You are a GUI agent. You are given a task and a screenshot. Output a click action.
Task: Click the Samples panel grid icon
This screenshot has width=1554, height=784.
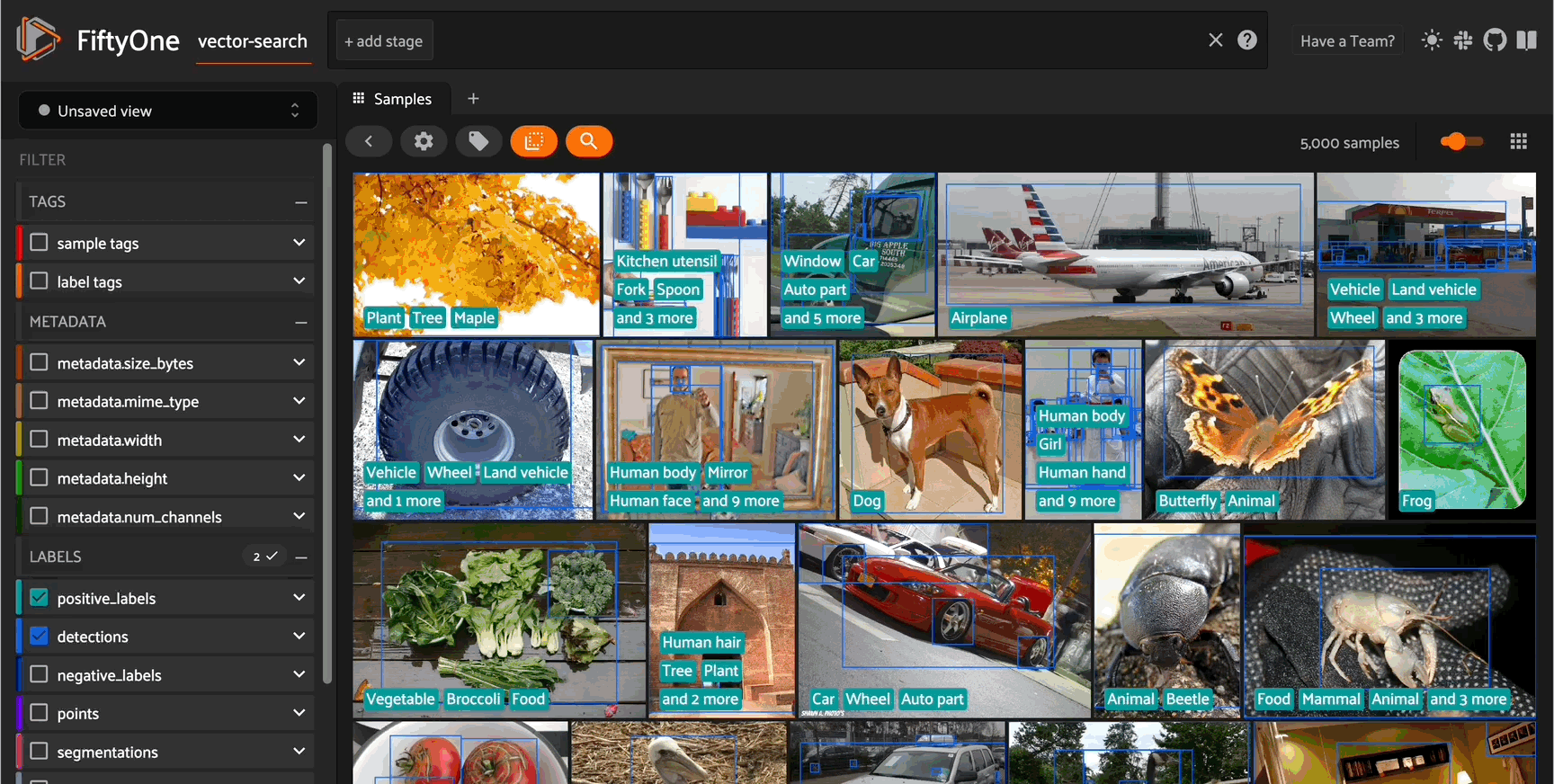[x=359, y=98]
